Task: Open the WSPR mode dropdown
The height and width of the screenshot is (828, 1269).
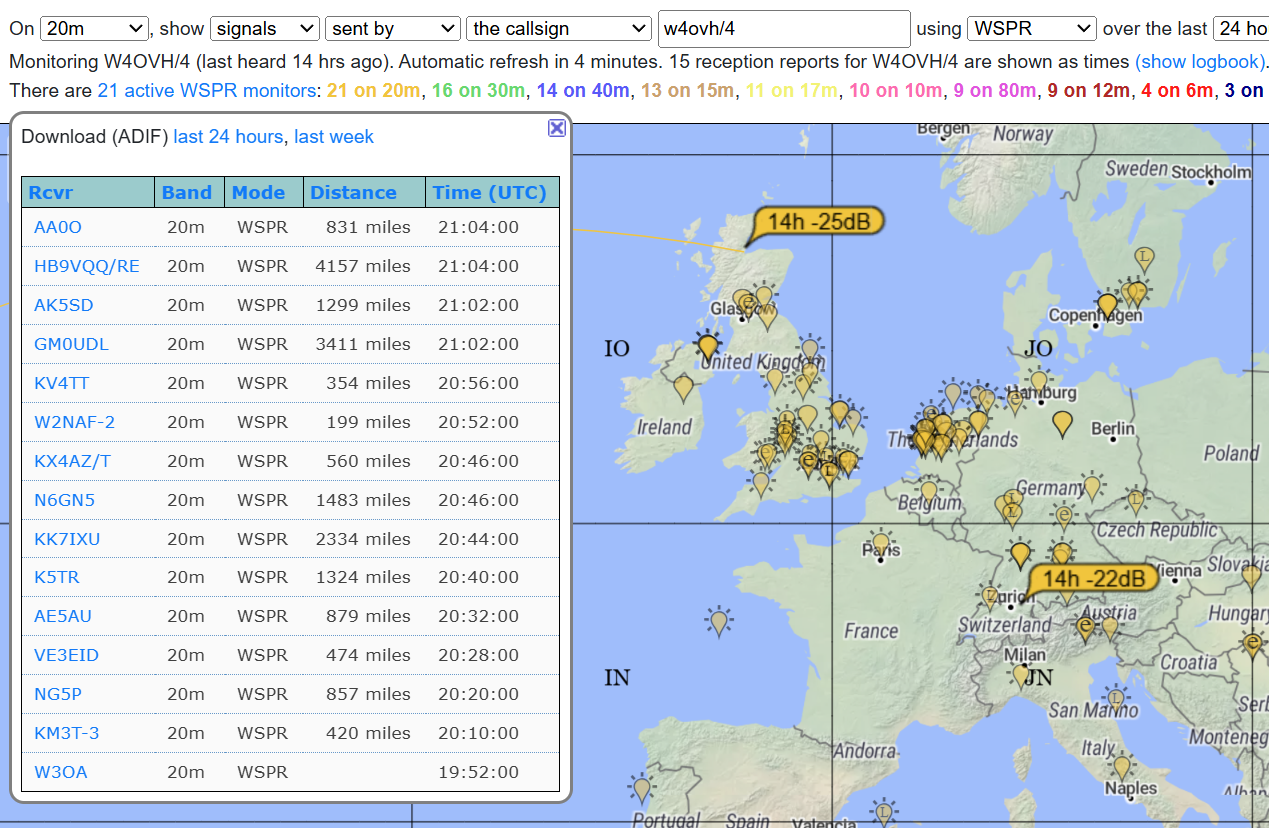Action: (x=1031, y=29)
